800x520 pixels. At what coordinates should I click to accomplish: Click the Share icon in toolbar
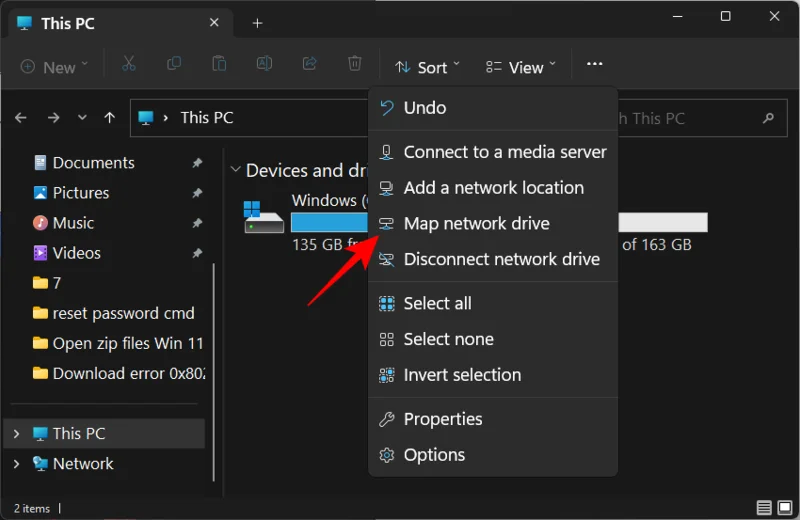point(309,64)
